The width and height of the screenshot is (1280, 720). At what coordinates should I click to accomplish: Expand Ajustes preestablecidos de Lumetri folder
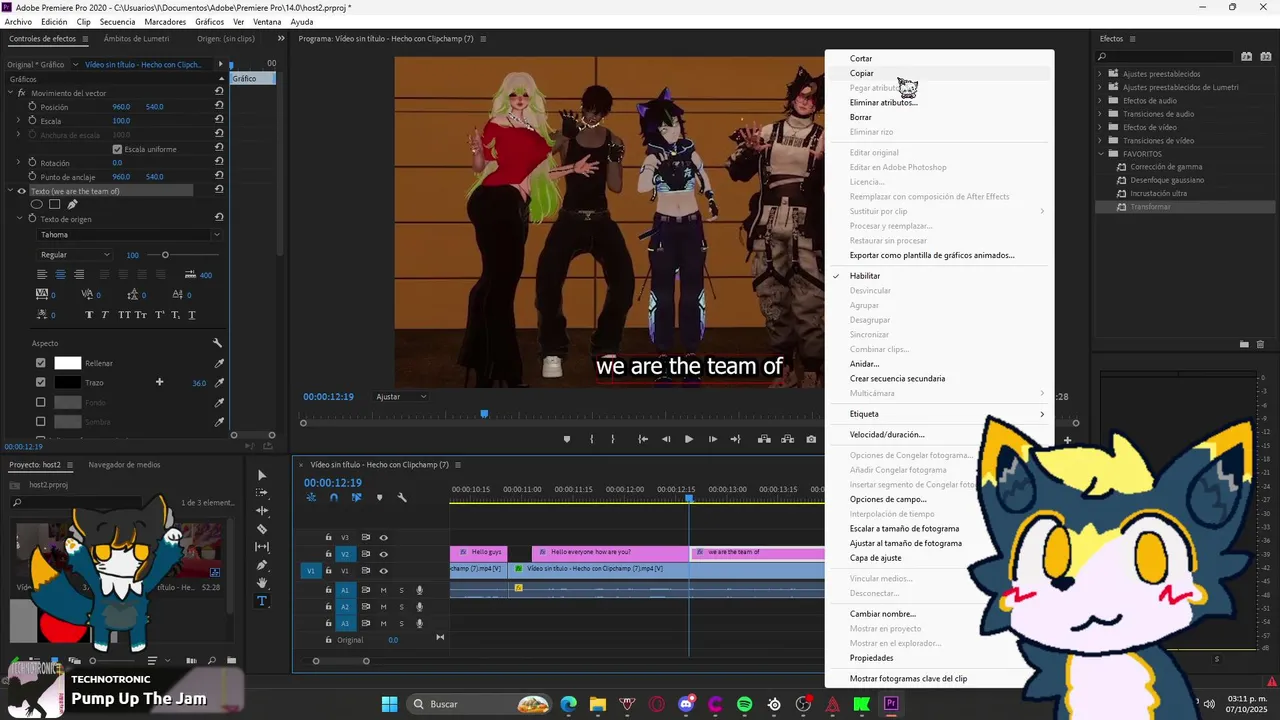[1100, 87]
